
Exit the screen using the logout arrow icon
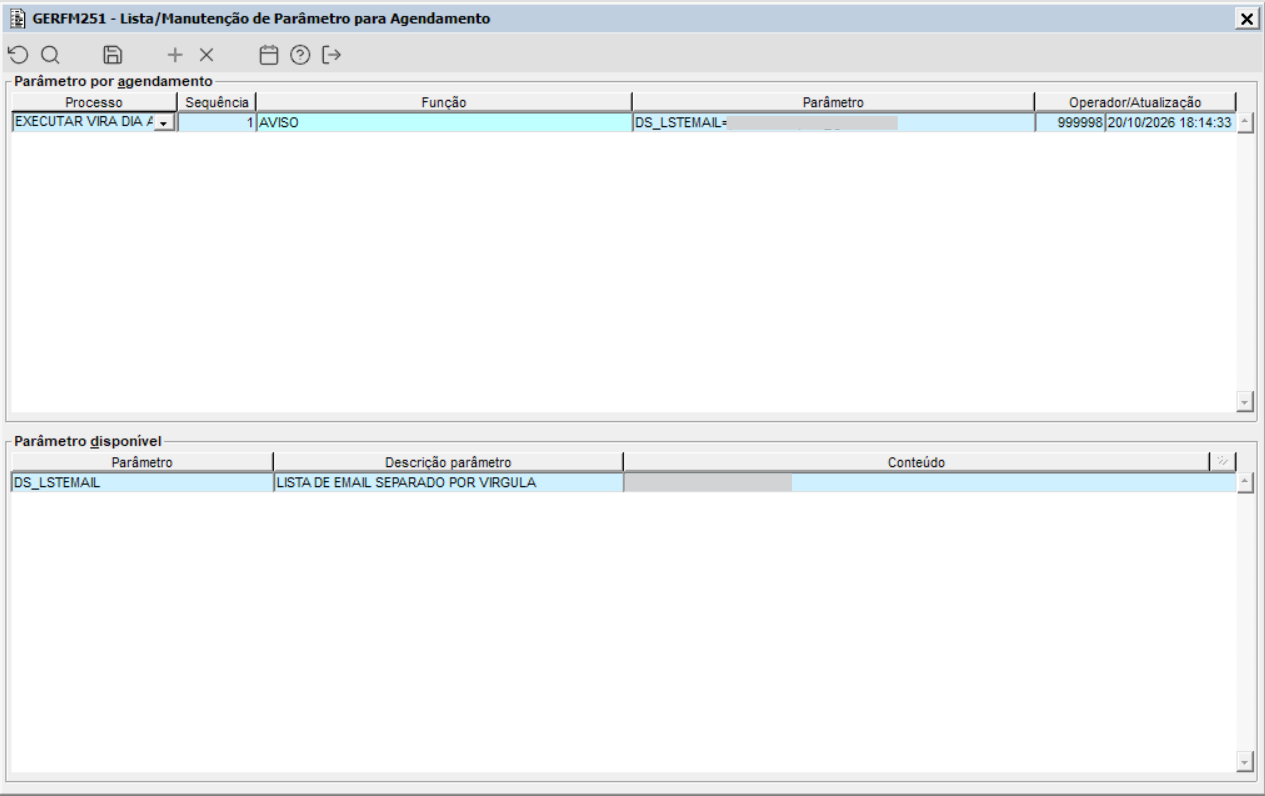(332, 55)
